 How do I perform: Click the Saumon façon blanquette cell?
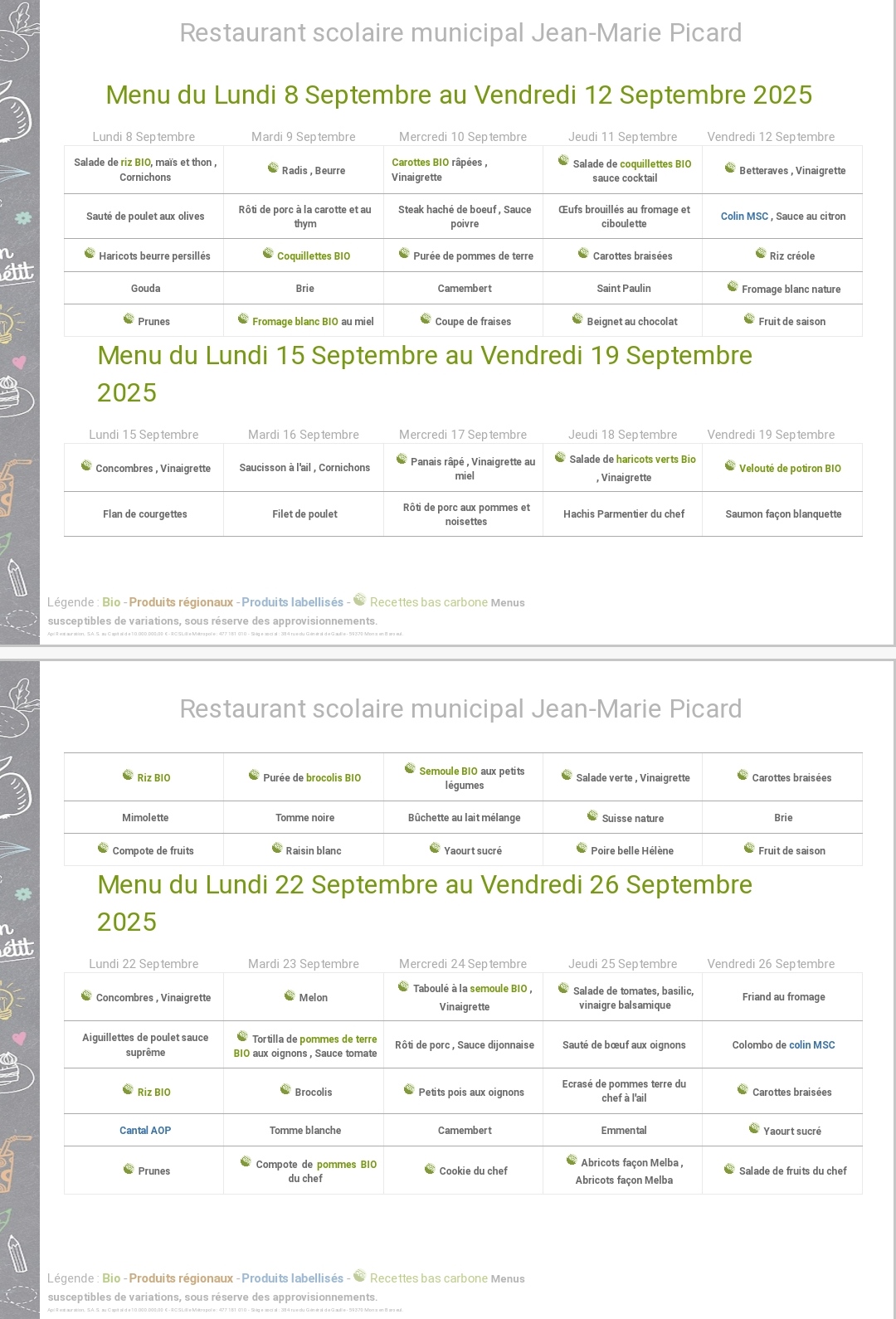(783, 514)
